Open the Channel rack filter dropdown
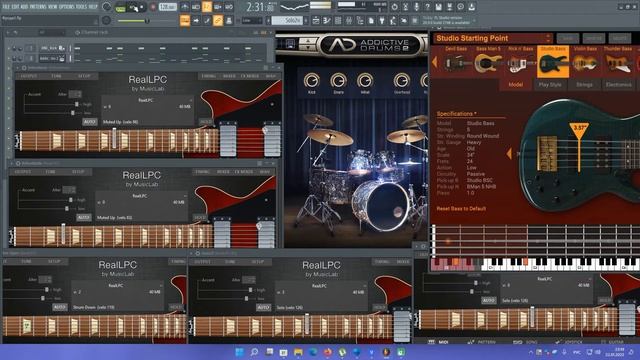Image resolution: width=640 pixels, height=360 pixels. click(51, 32)
